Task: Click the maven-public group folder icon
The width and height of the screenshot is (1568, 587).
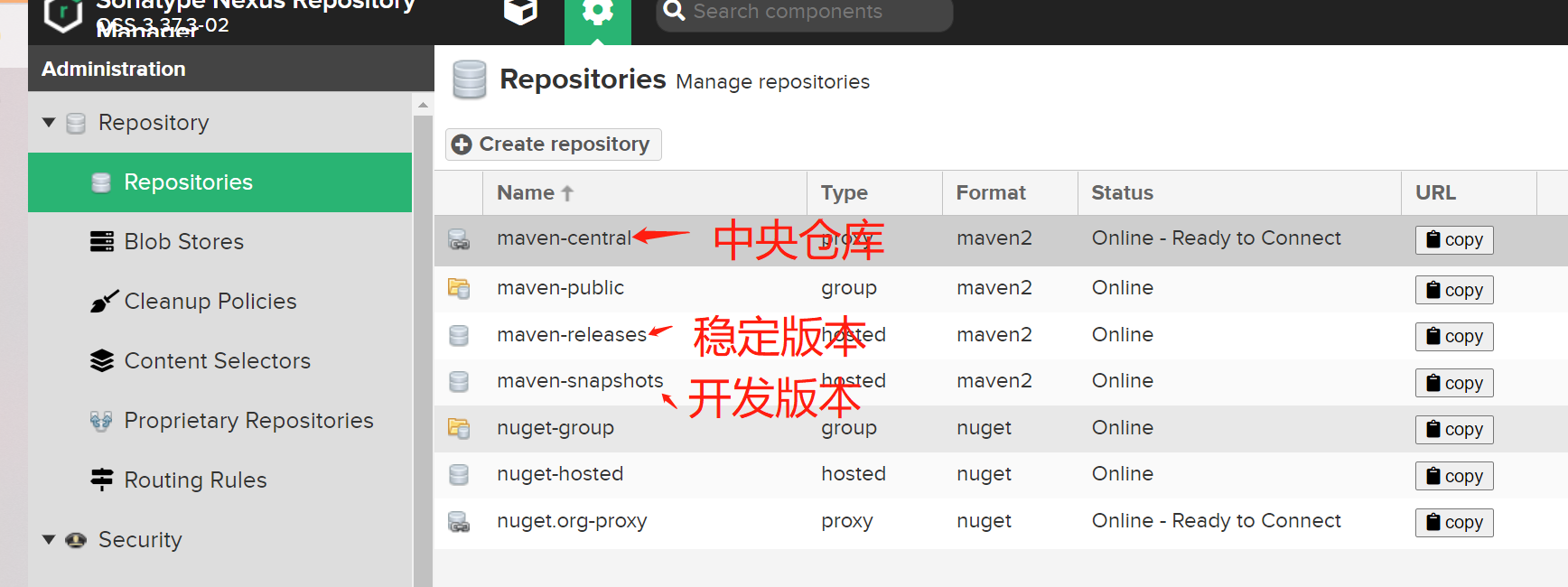Action: click(459, 288)
